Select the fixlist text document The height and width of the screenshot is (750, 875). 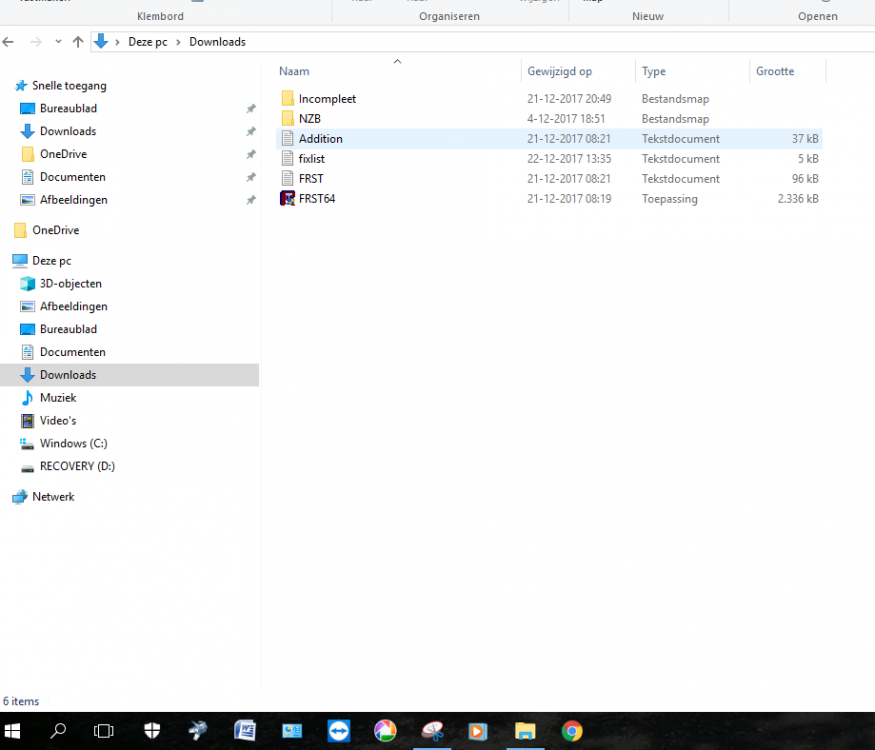pyautogui.click(x=311, y=159)
